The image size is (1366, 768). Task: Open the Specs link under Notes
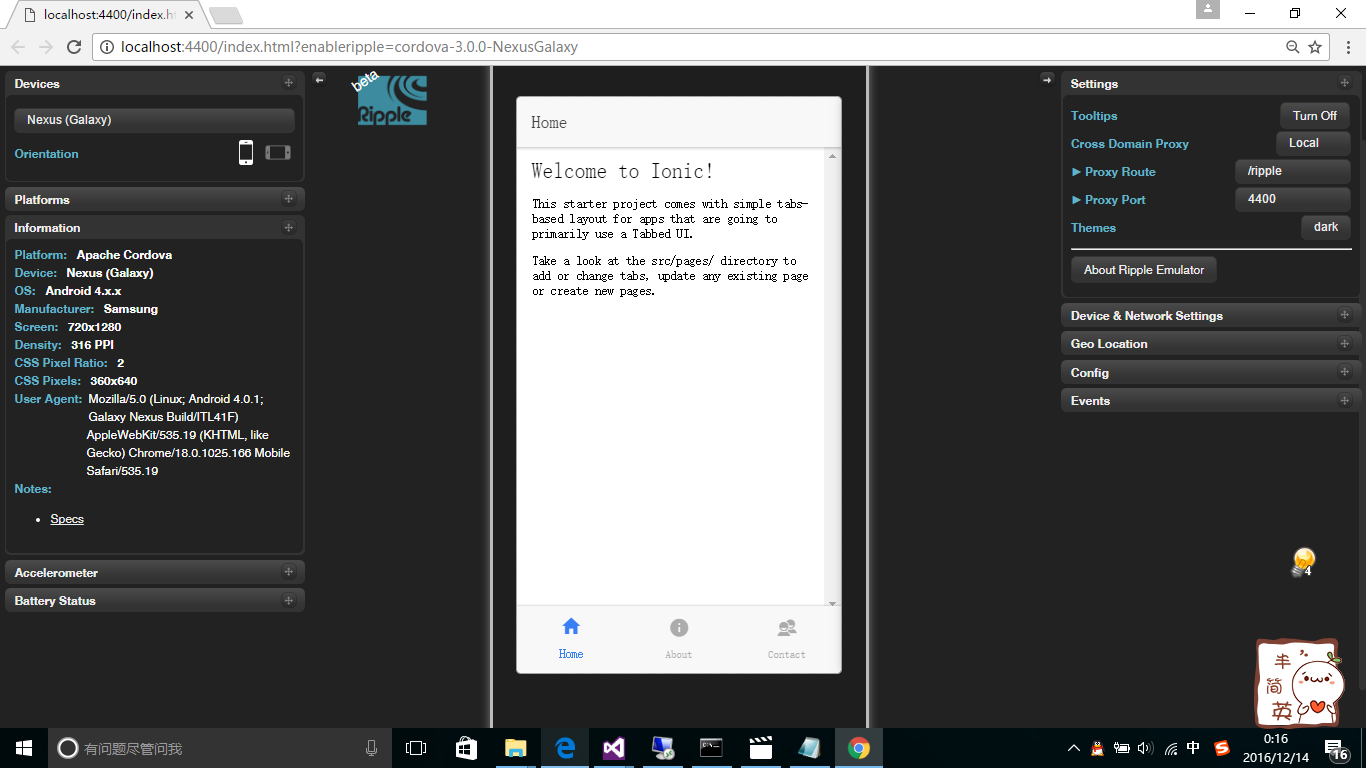point(67,519)
